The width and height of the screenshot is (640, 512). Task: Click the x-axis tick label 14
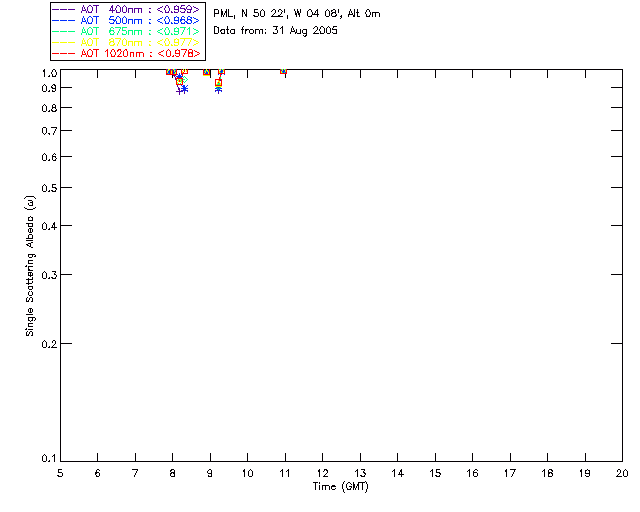coord(398,473)
